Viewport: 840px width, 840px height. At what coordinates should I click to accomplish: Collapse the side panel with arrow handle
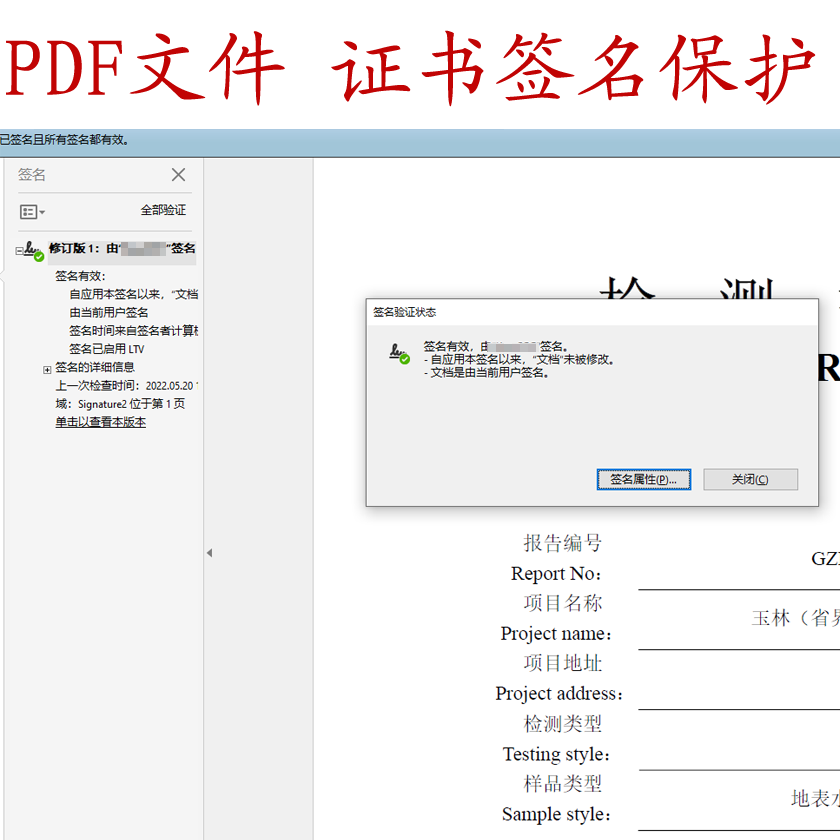(209, 553)
